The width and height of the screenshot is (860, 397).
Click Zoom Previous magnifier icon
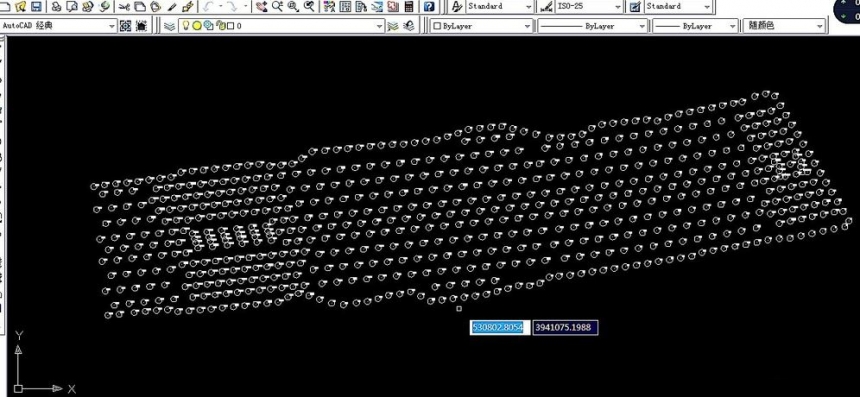point(310,7)
